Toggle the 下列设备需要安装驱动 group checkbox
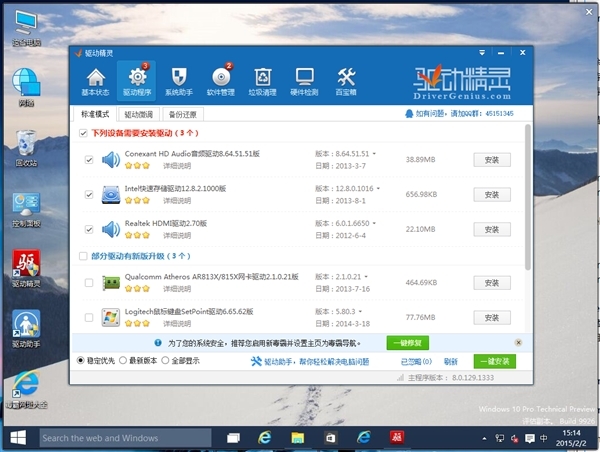 click(83, 133)
